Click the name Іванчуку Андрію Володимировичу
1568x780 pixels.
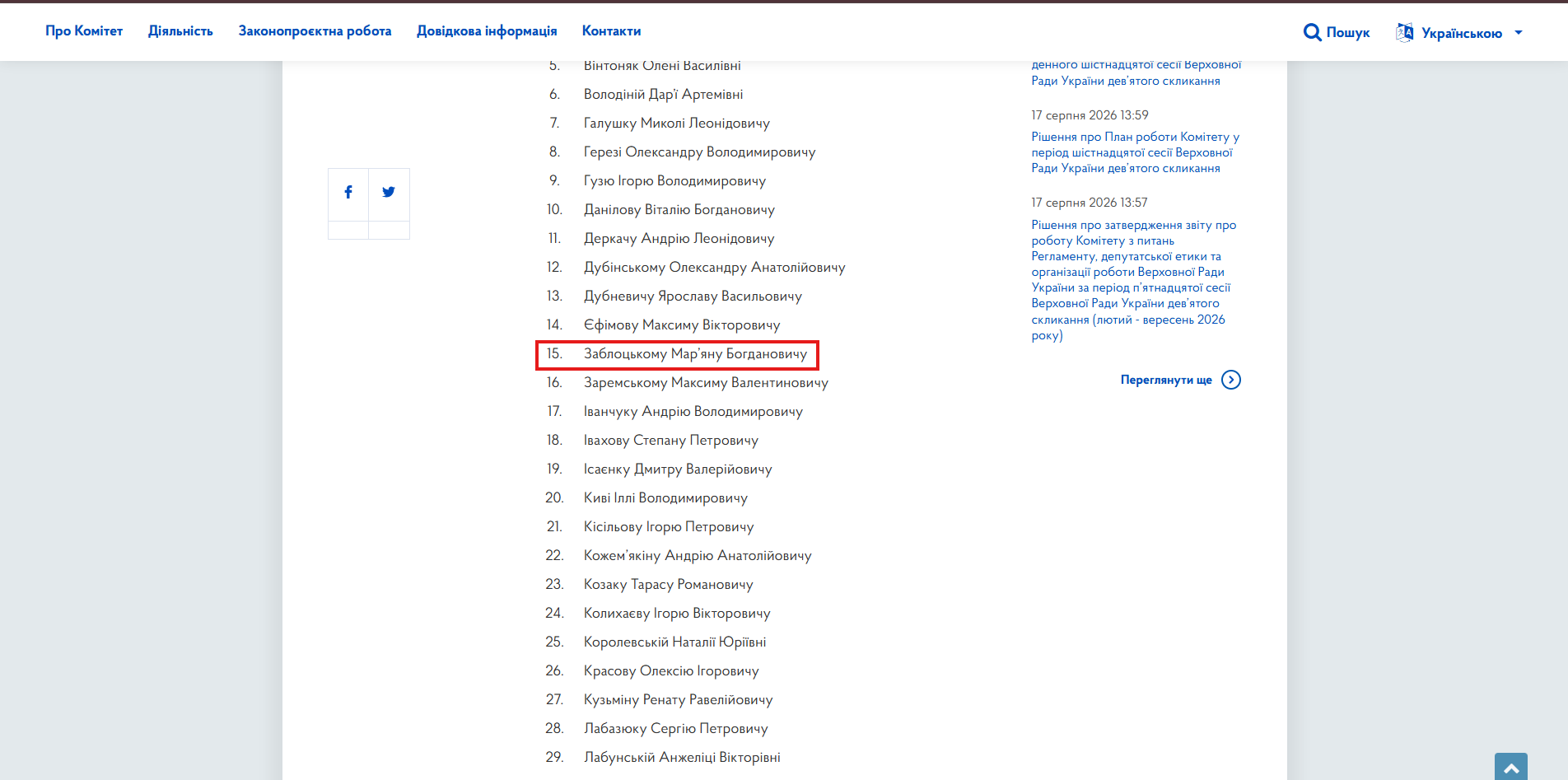point(693,411)
